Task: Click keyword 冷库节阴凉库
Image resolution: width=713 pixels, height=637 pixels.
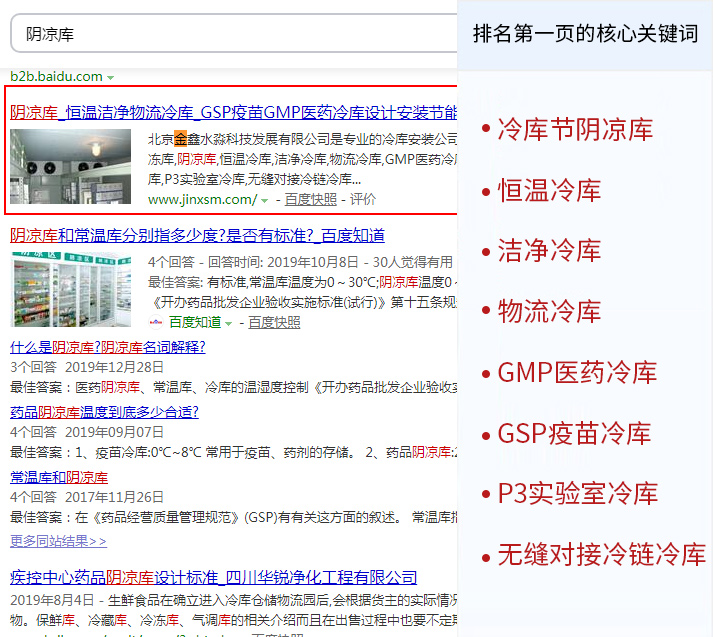Action: pyautogui.click(x=575, y=129)
